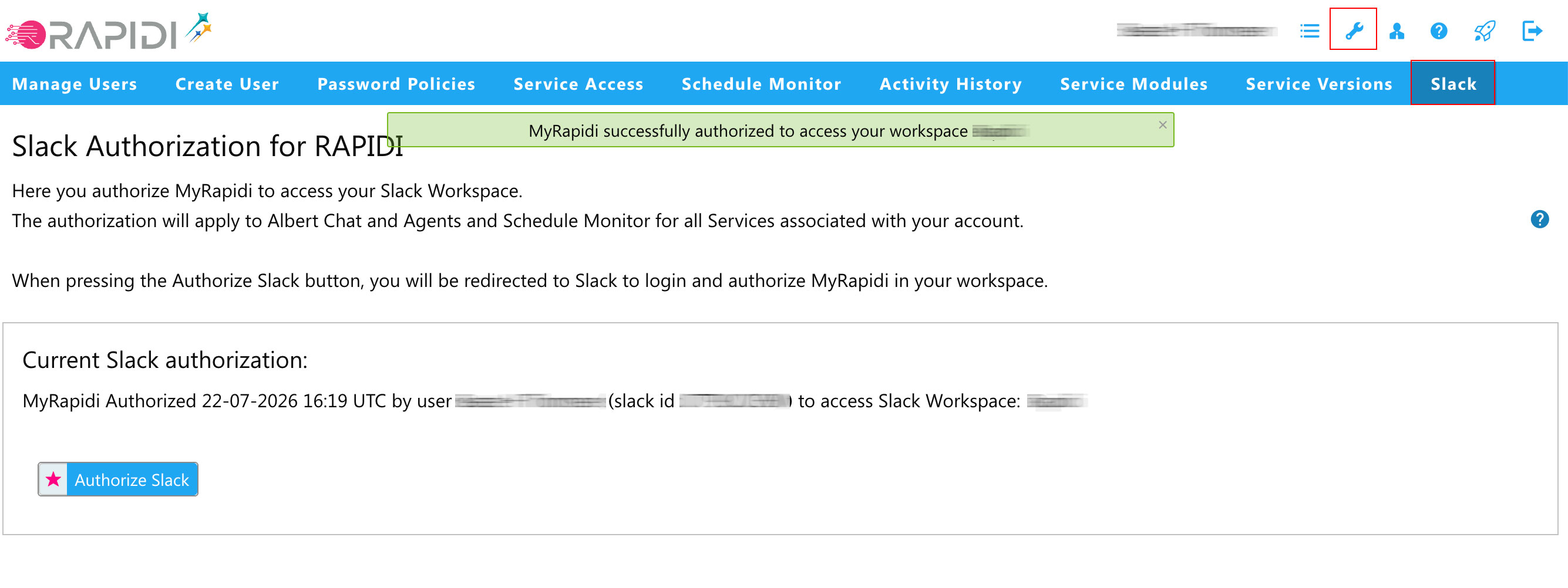Click the Current Slack authorization heading
The height and width of the screenshot is (588, 1568).
[165, 360]
